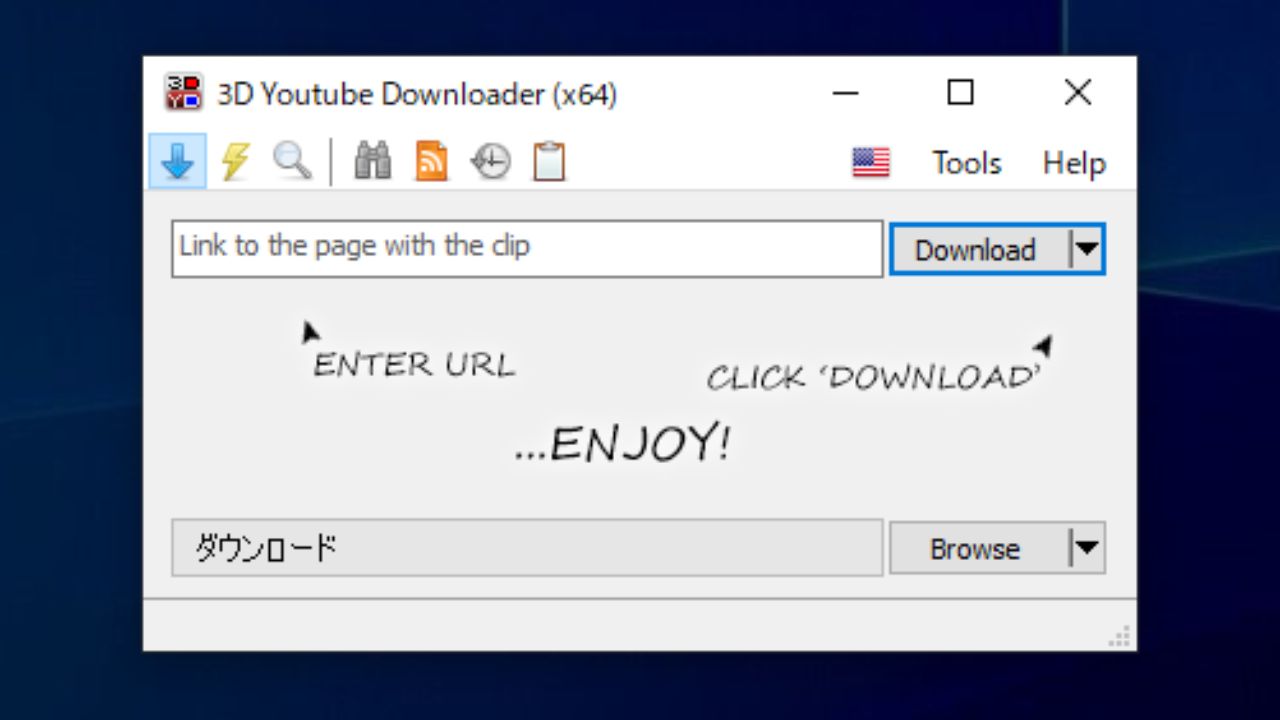
Task: Open the orange RSS feed icon
Action: [431, 161]
